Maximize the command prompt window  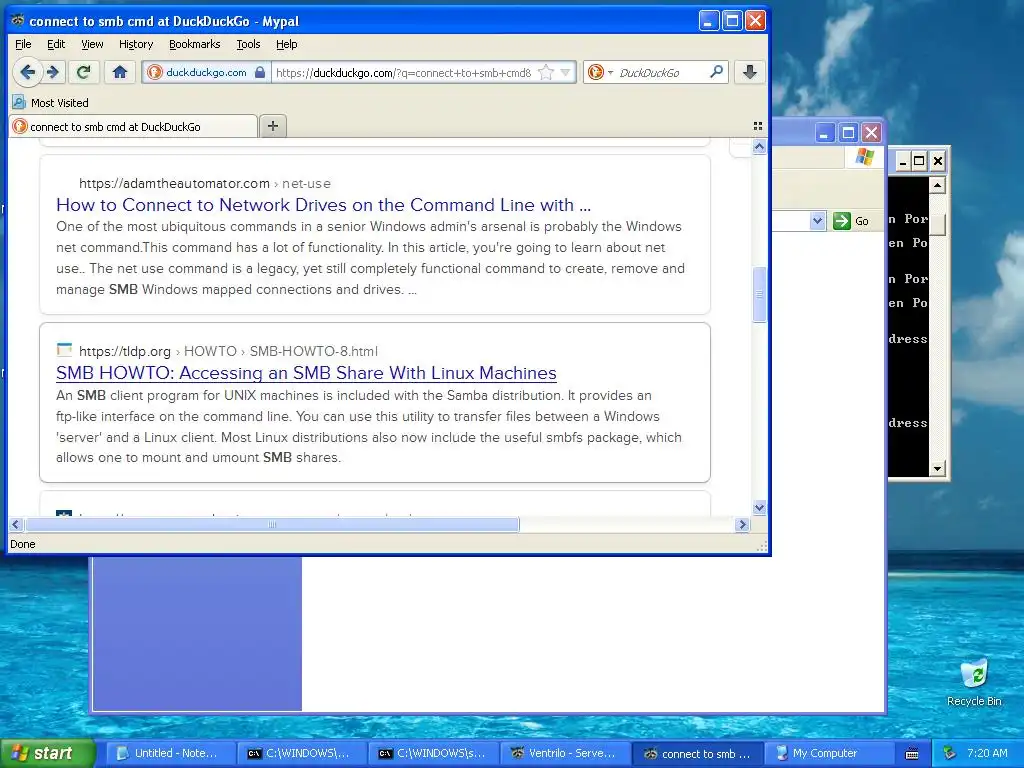pyautogui.click(x=919, y=161)
